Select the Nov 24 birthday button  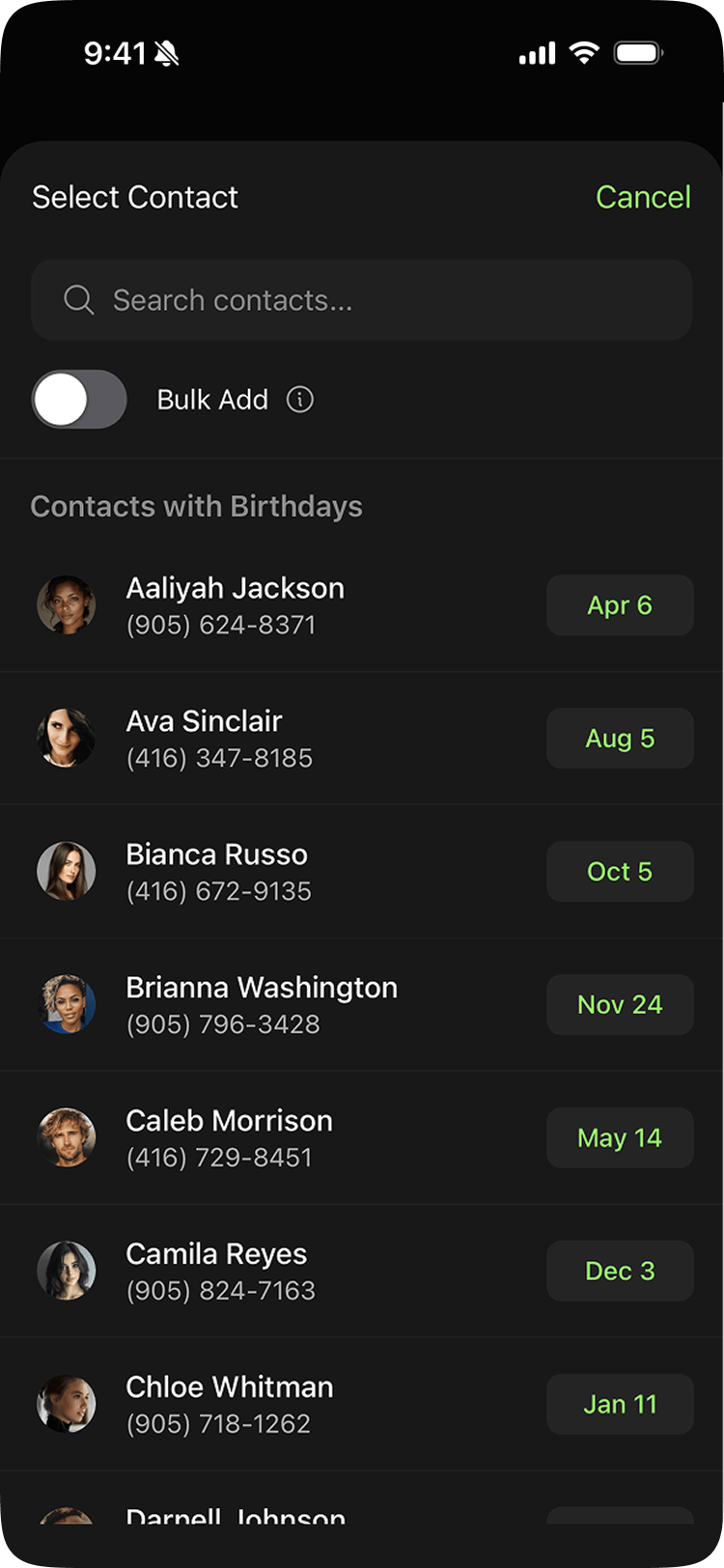pyautogui.click(x=620, y=1004)
